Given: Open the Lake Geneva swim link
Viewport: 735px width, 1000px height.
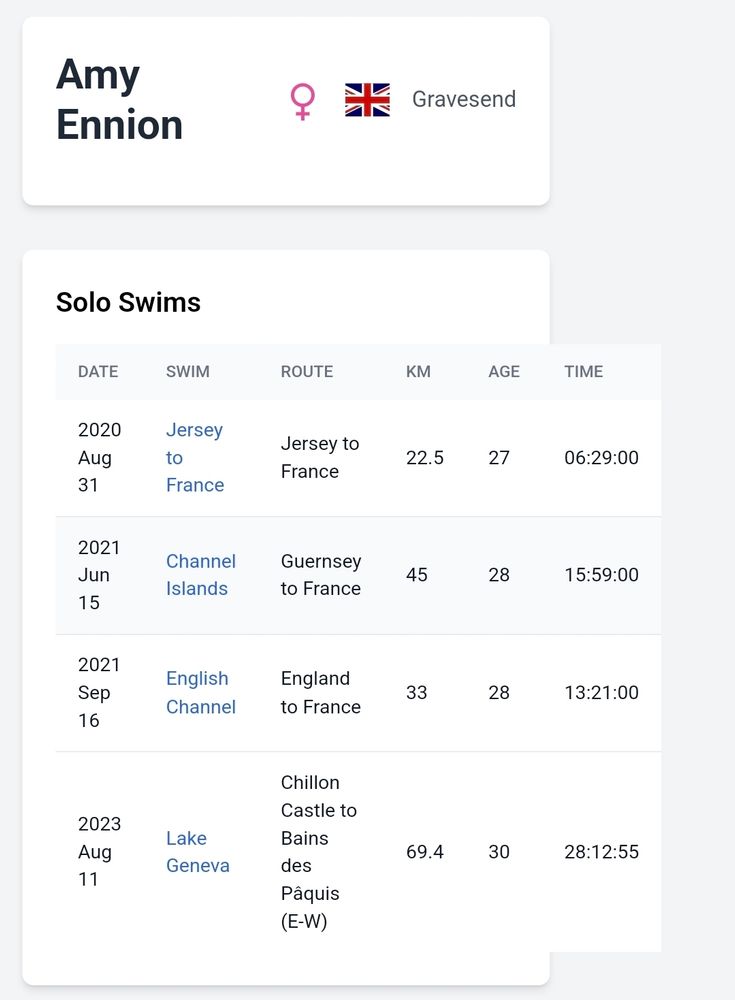Looking at the screenshot, I should 197,852.
